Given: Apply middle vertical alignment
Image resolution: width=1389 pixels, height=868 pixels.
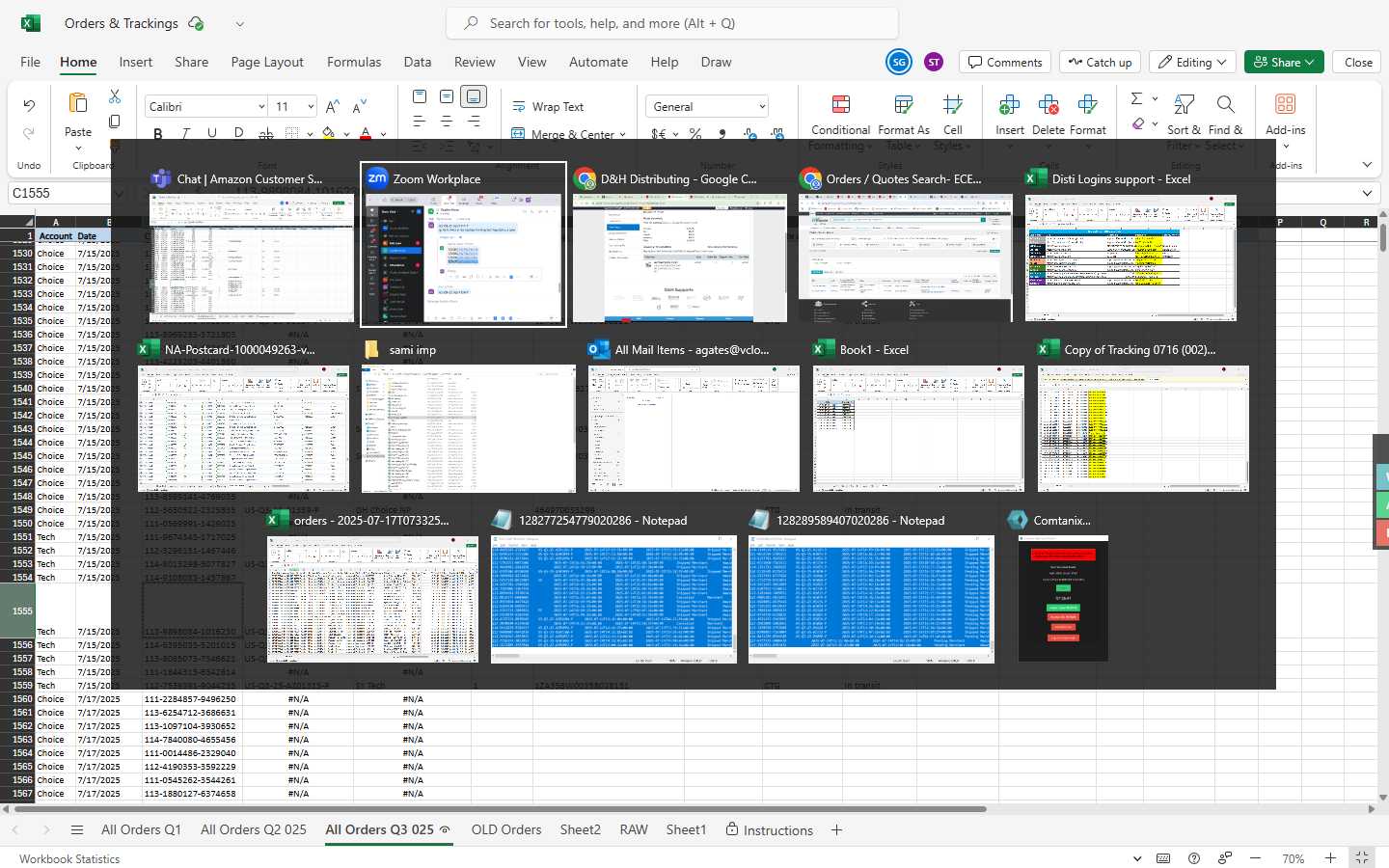Looking at the screenshot, I should (447, 96).
